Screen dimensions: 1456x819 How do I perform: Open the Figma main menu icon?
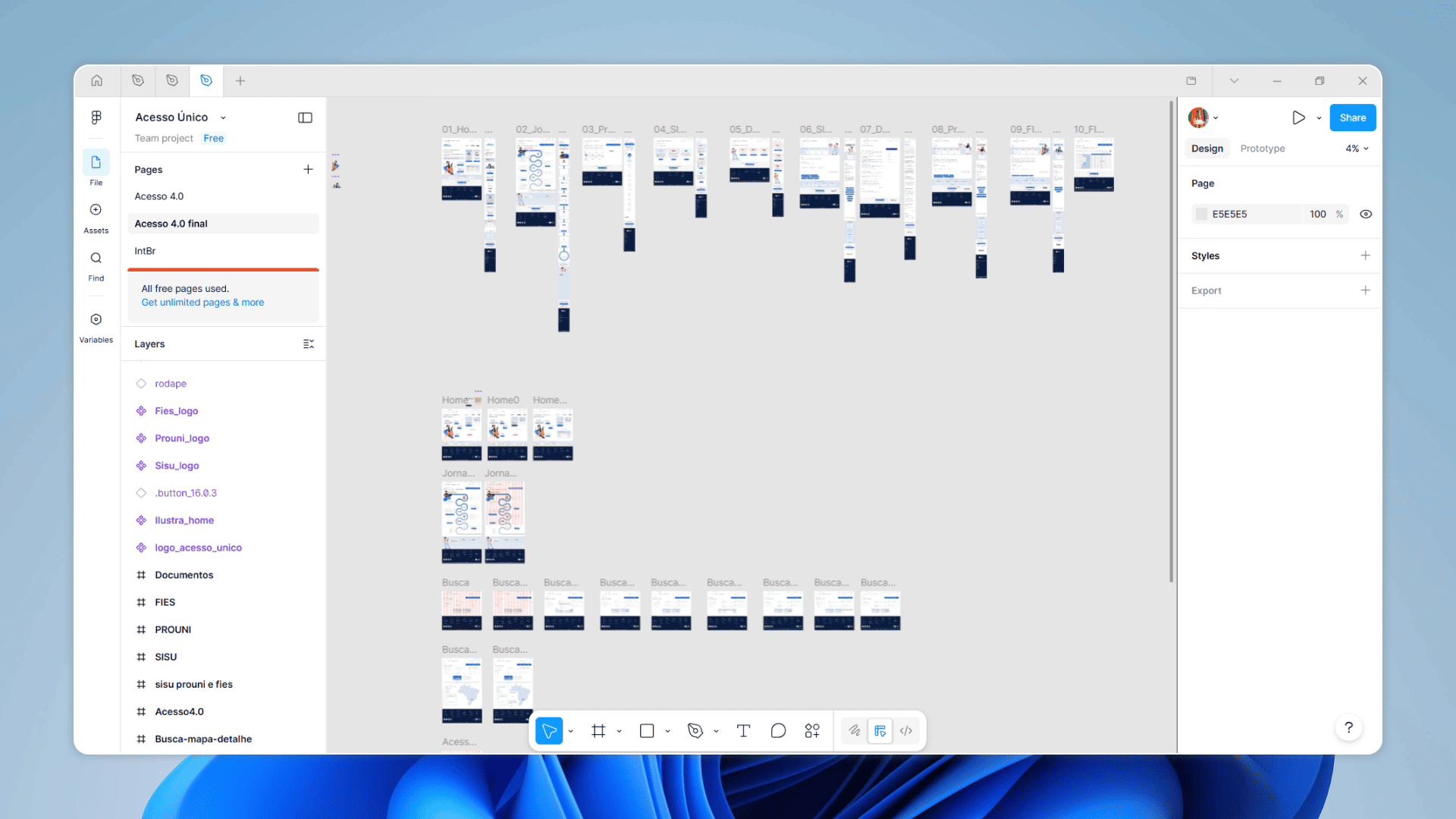[96, 117]
